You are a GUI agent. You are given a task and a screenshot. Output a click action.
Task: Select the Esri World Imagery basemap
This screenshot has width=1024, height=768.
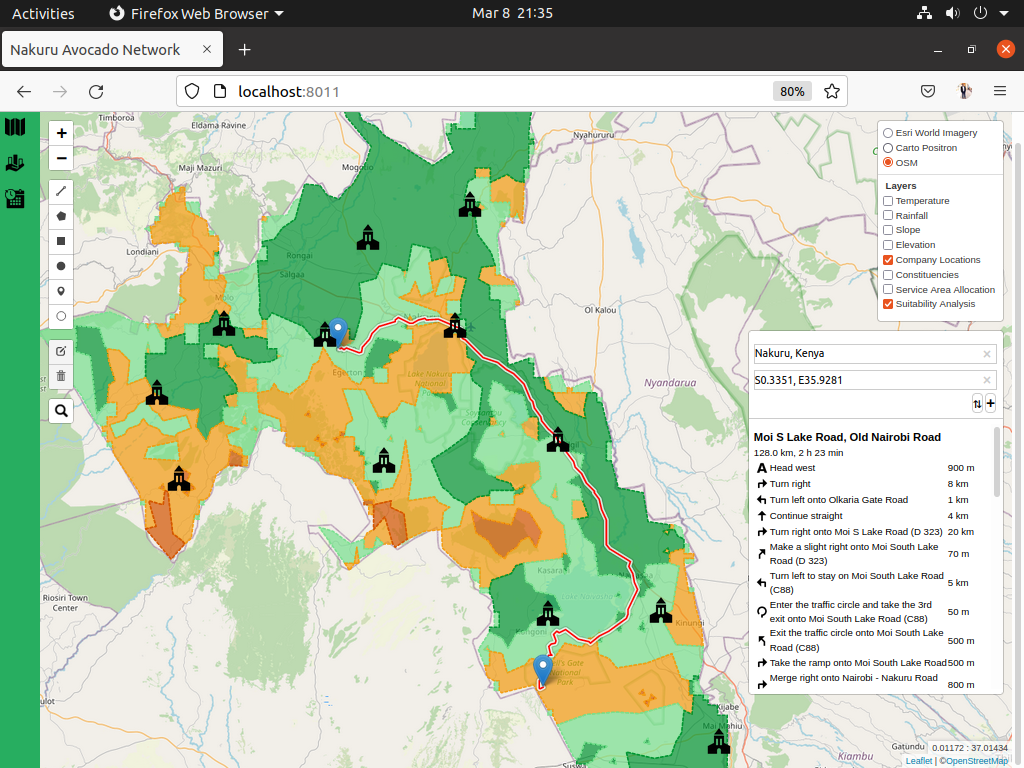(x=886, y=132)
